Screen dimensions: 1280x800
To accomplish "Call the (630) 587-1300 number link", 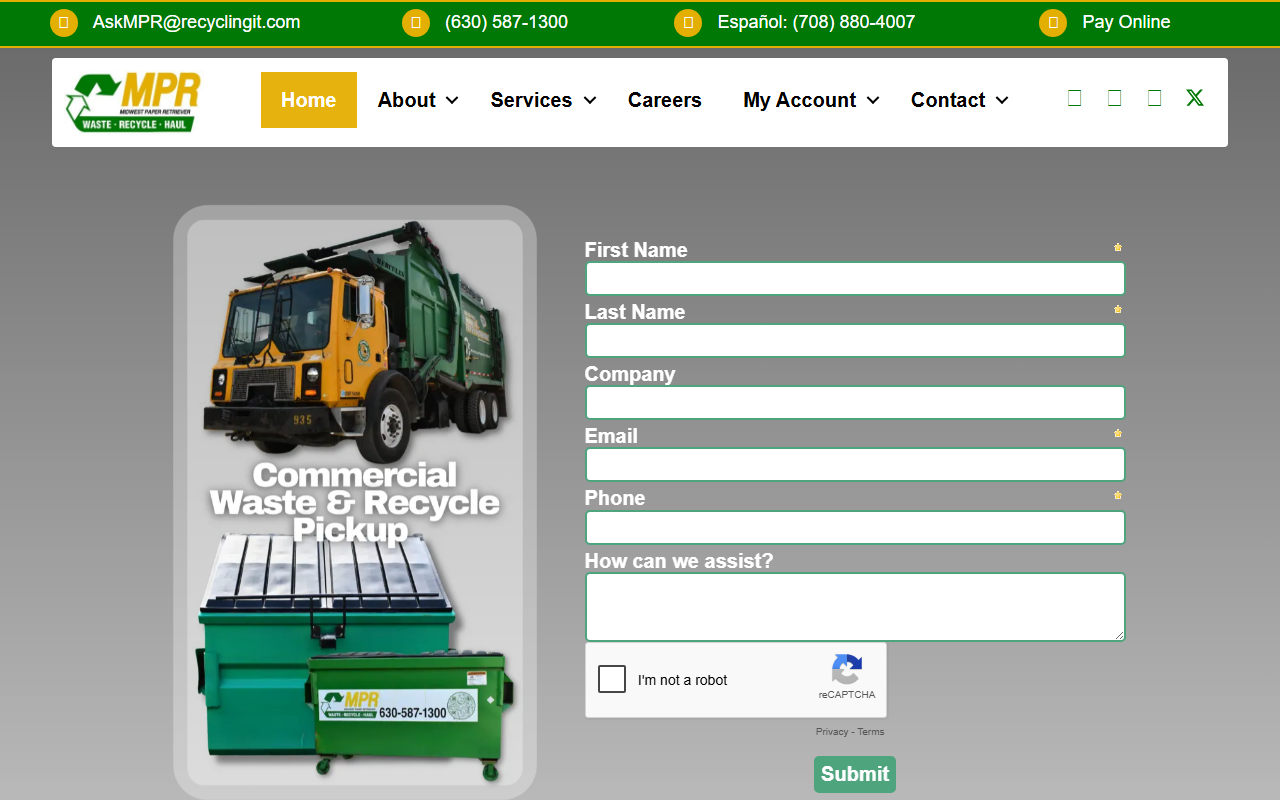I will pyautogui.click(x=506, y=22).
